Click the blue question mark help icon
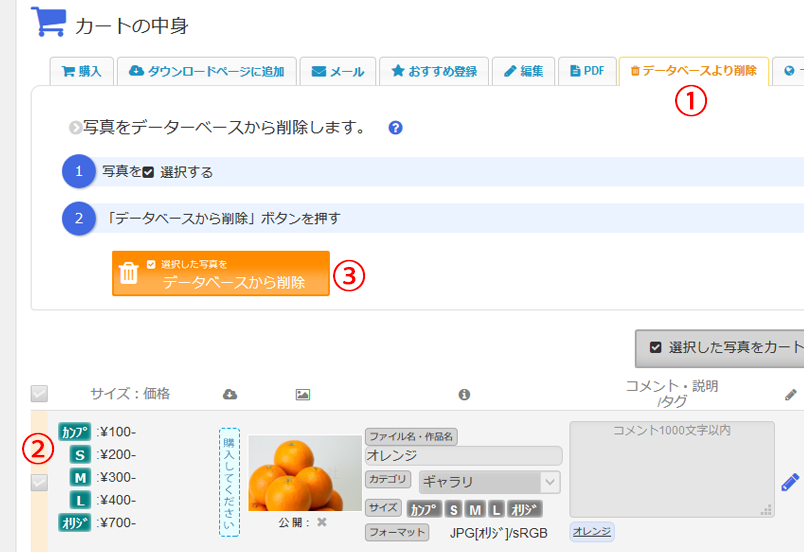Image resolution: width=804 pixels, height=552 pixels. (x=395, y=128)
